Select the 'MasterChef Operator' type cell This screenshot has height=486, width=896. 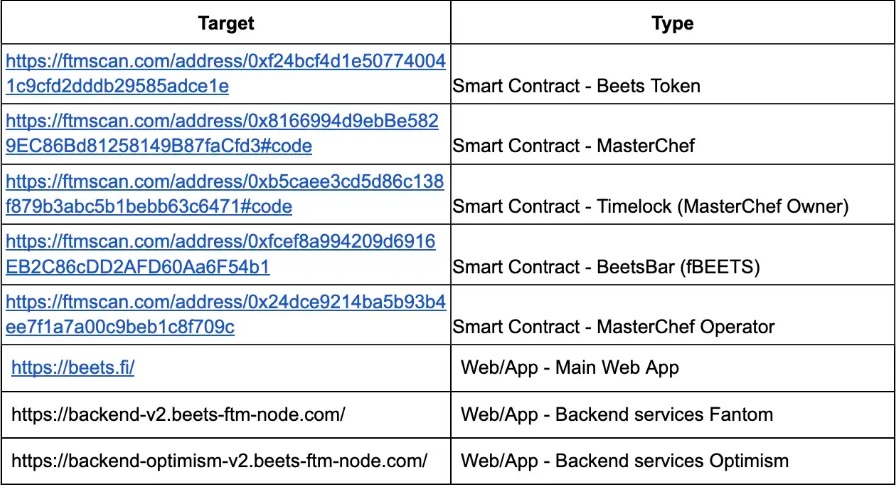[673, 314]
